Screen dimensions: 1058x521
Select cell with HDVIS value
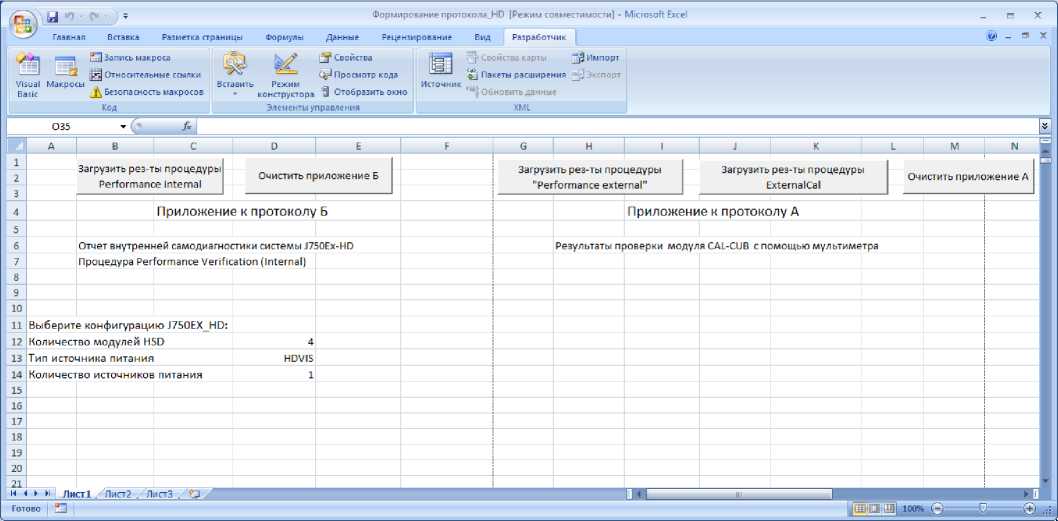click(x=273, y=358)
